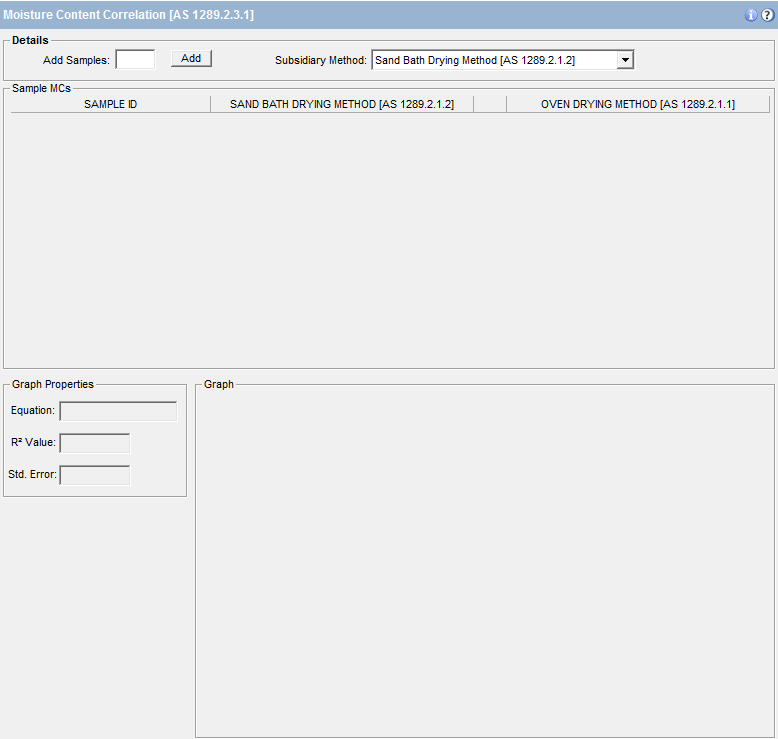Viewport: 778px width, 739px height.
Task: Click the Graph Properties group label
Action: [x=53, y=384]
